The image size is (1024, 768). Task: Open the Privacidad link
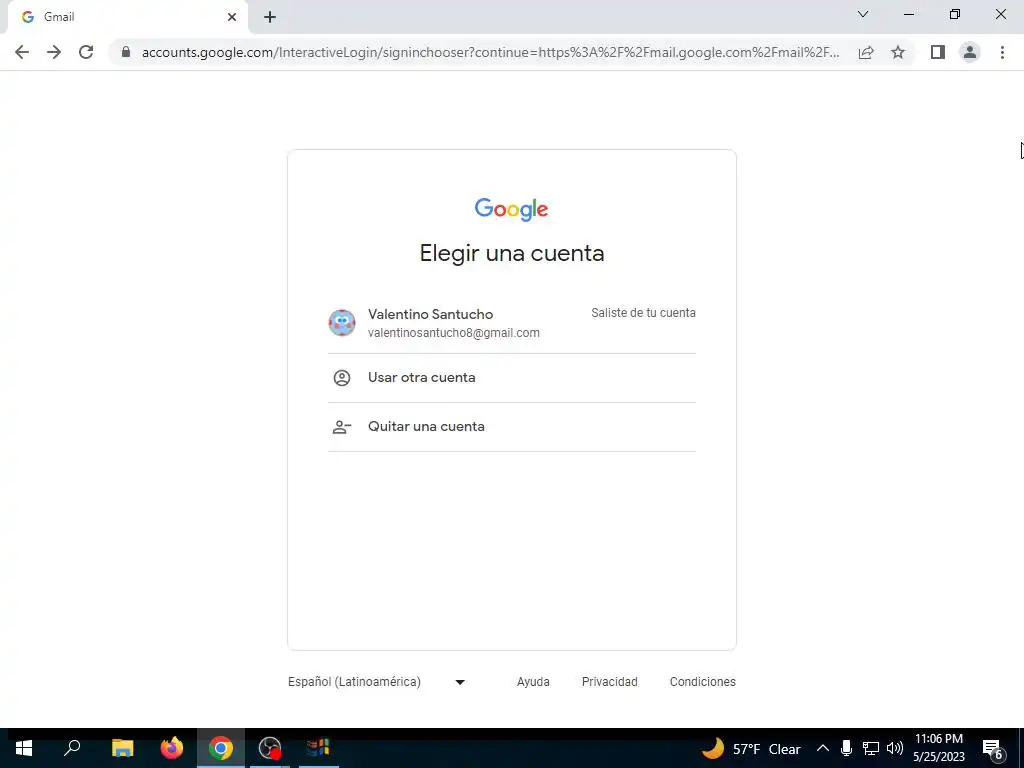tap(609, 682)
